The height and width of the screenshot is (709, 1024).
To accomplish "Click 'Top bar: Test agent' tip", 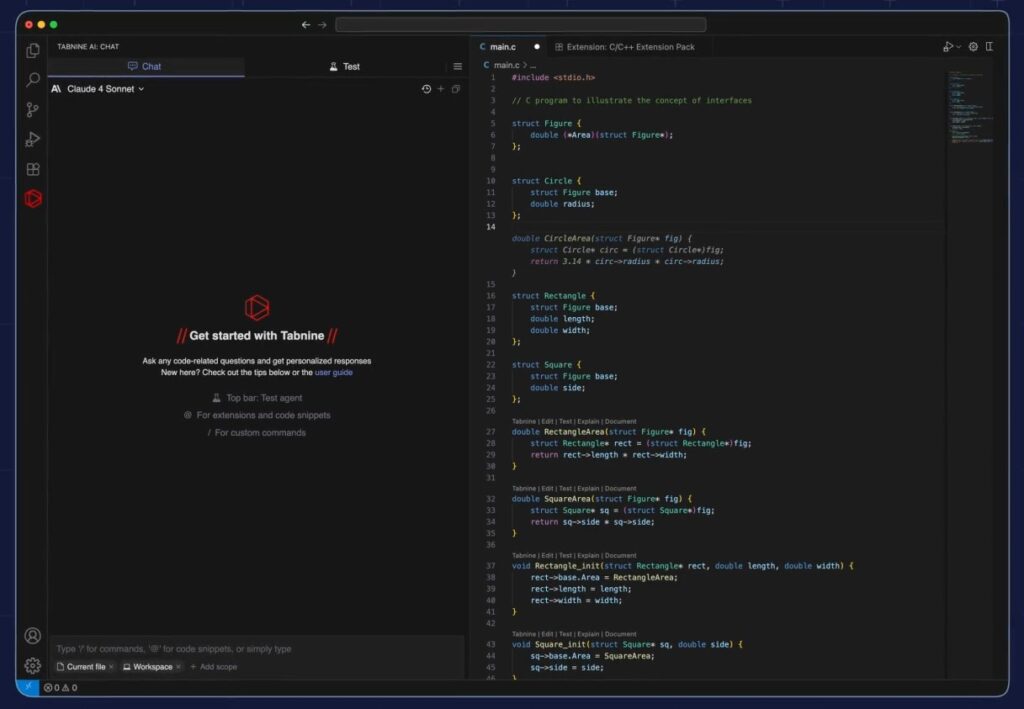I will [257, 398].
